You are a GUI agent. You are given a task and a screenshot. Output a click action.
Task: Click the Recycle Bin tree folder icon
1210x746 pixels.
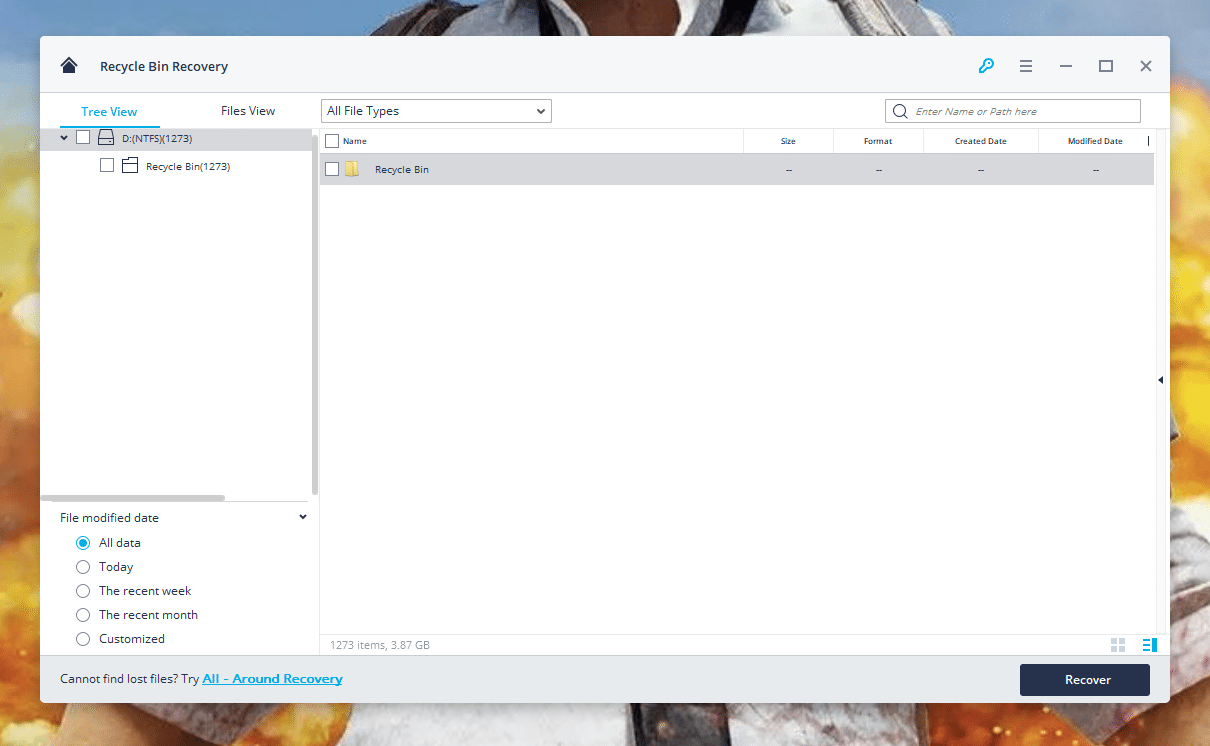point(130,166)
